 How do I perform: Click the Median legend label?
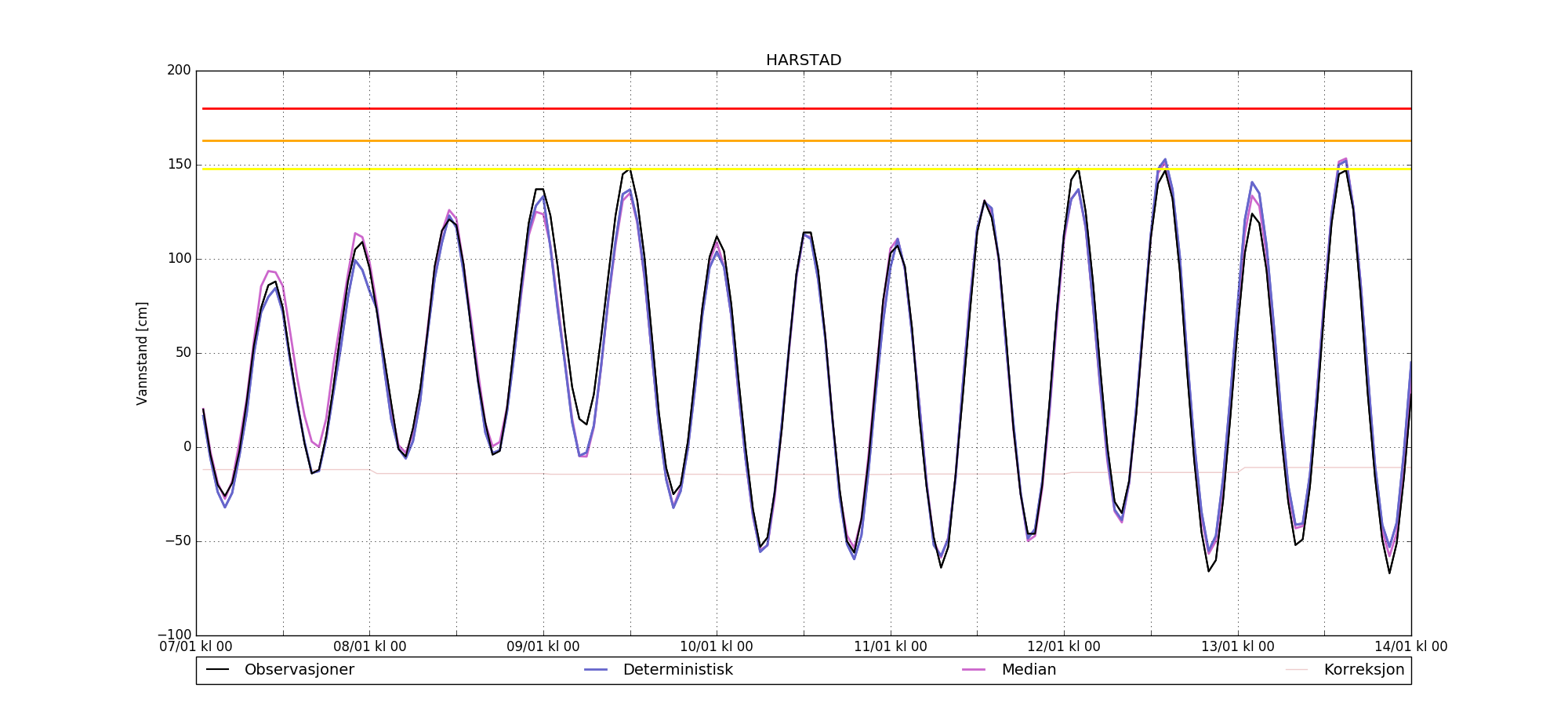tap(1029, 670)
